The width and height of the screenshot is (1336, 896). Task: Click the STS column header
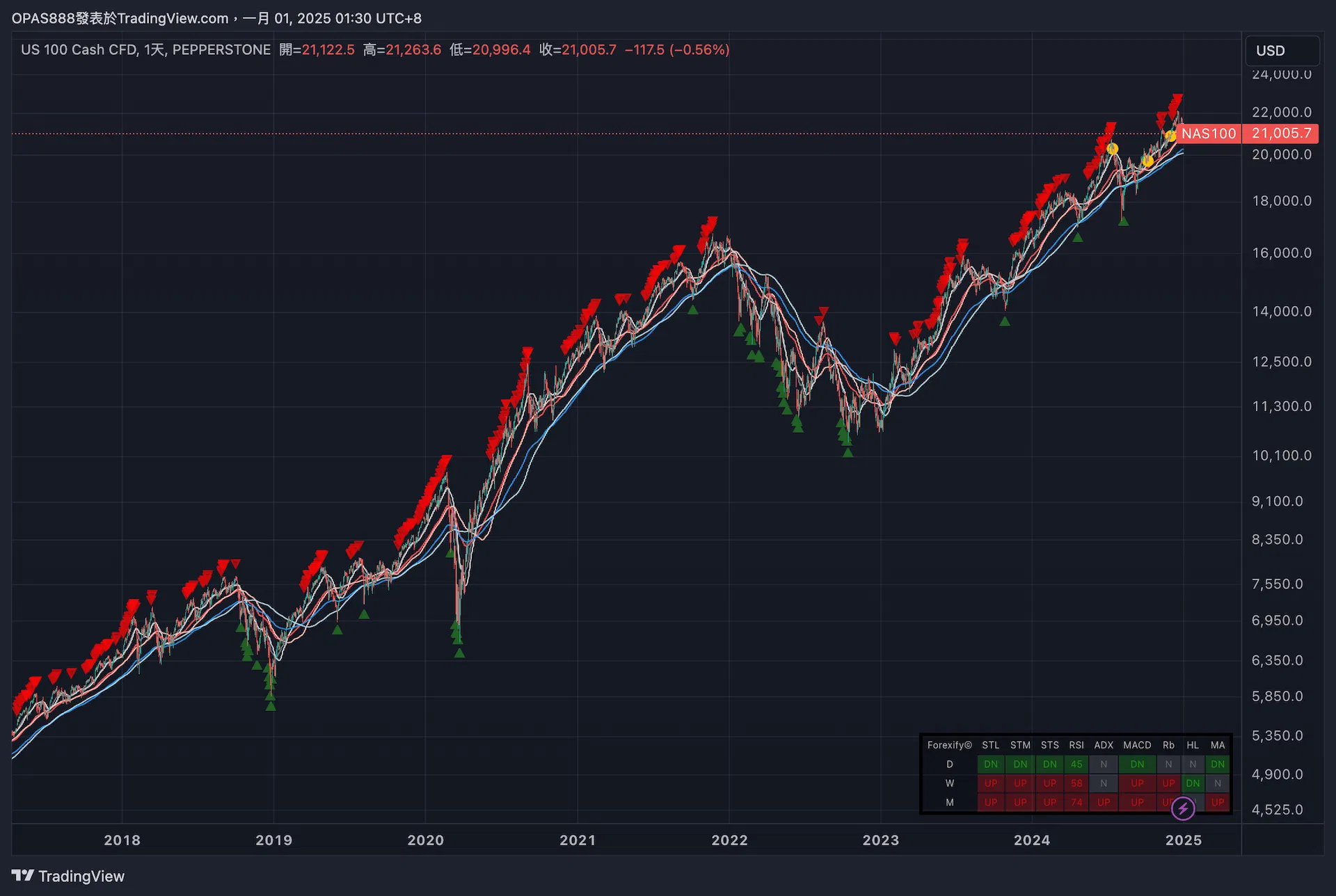tap(1050, 745)
